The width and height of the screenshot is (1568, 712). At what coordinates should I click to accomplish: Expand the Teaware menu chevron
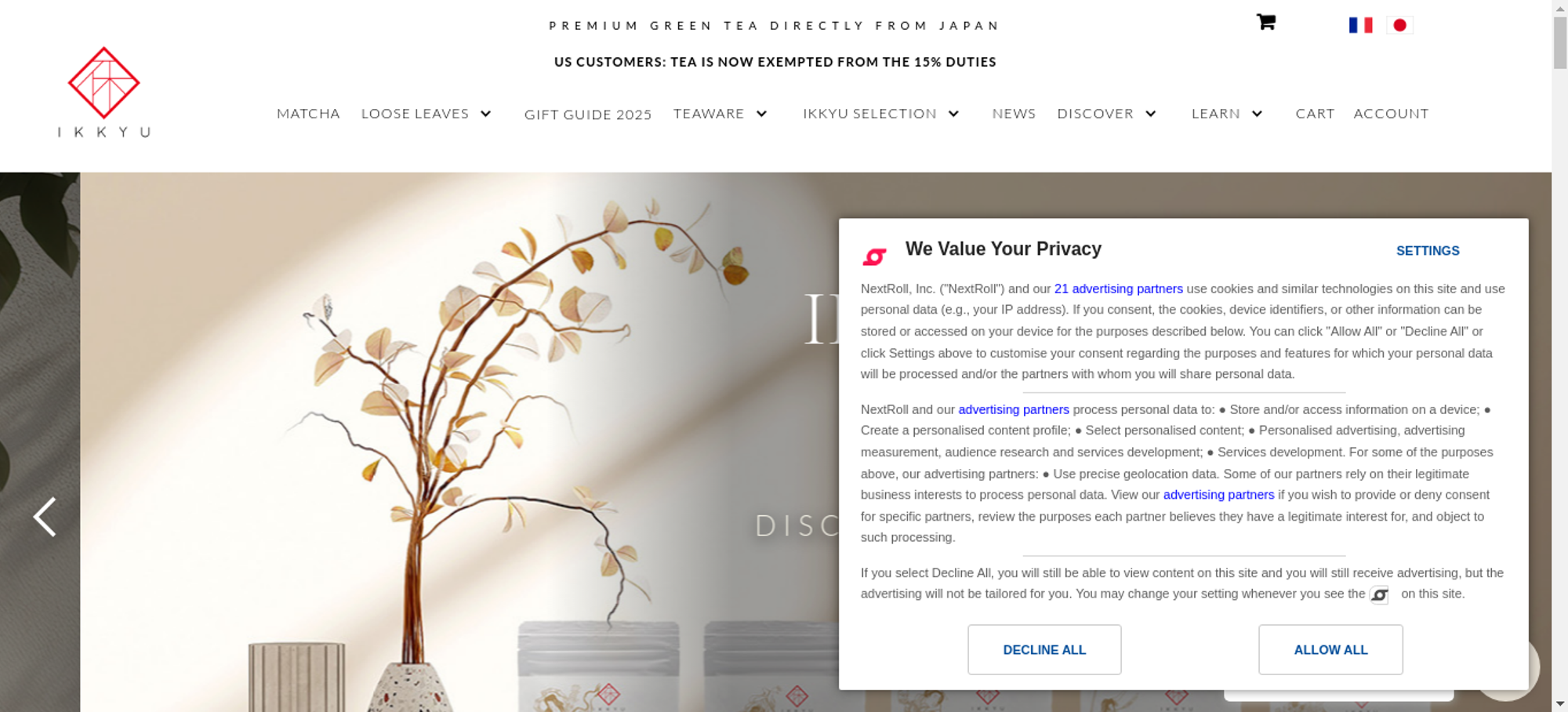pos(761,114)
